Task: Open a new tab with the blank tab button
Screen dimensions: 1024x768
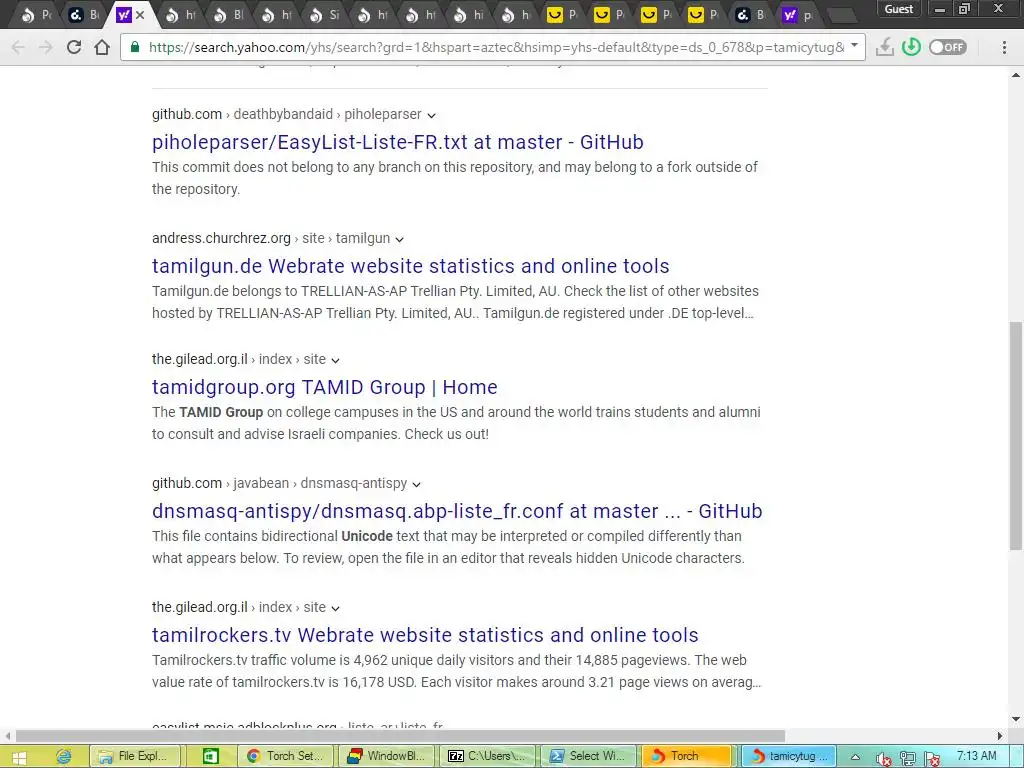Action: 842,15
